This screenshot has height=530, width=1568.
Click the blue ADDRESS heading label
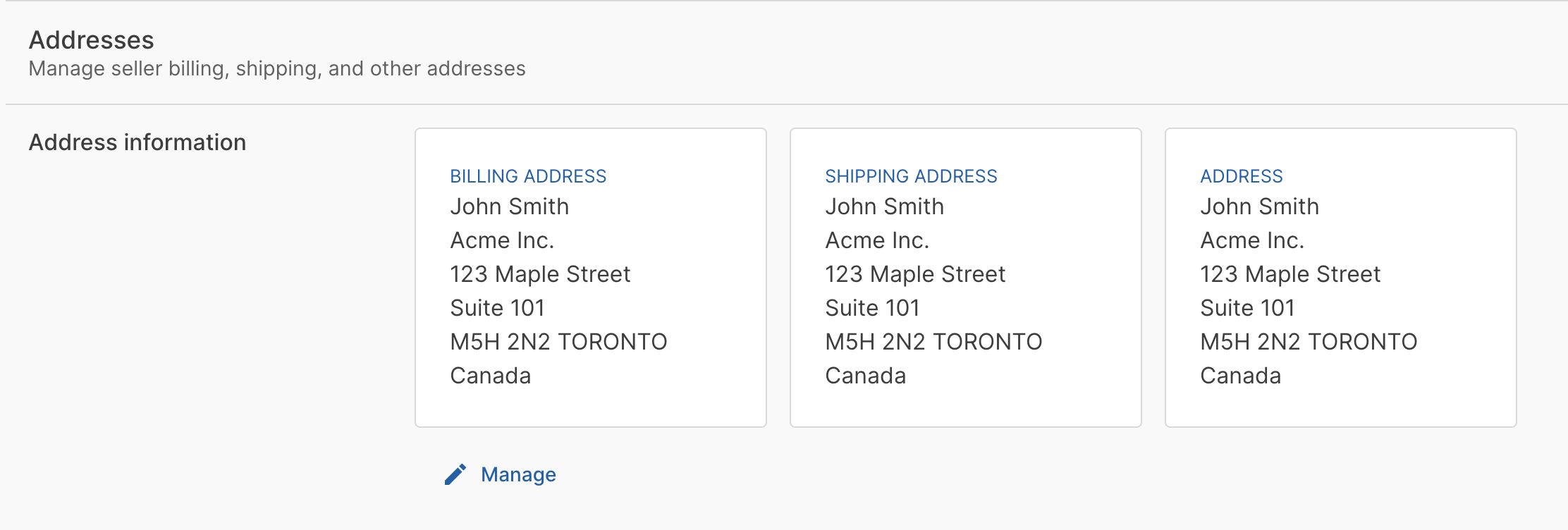tap(1241, 176)
